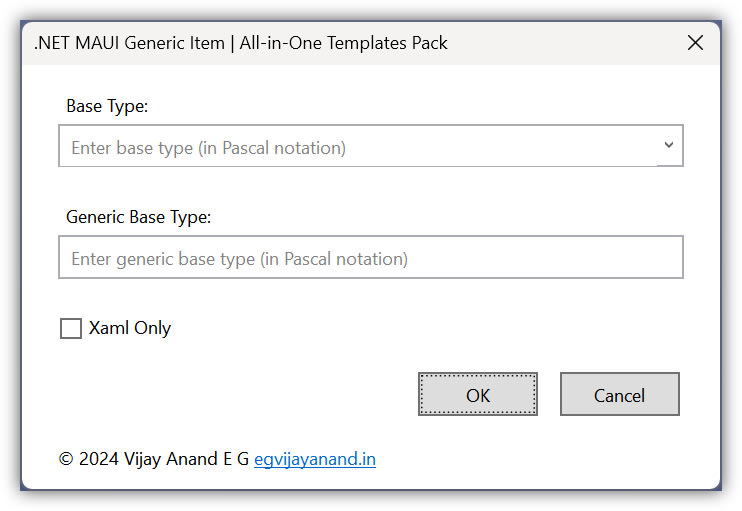Screen dimensions: 742x511
Task: Click the Generic Base Type label
Action: coord(139,216)
